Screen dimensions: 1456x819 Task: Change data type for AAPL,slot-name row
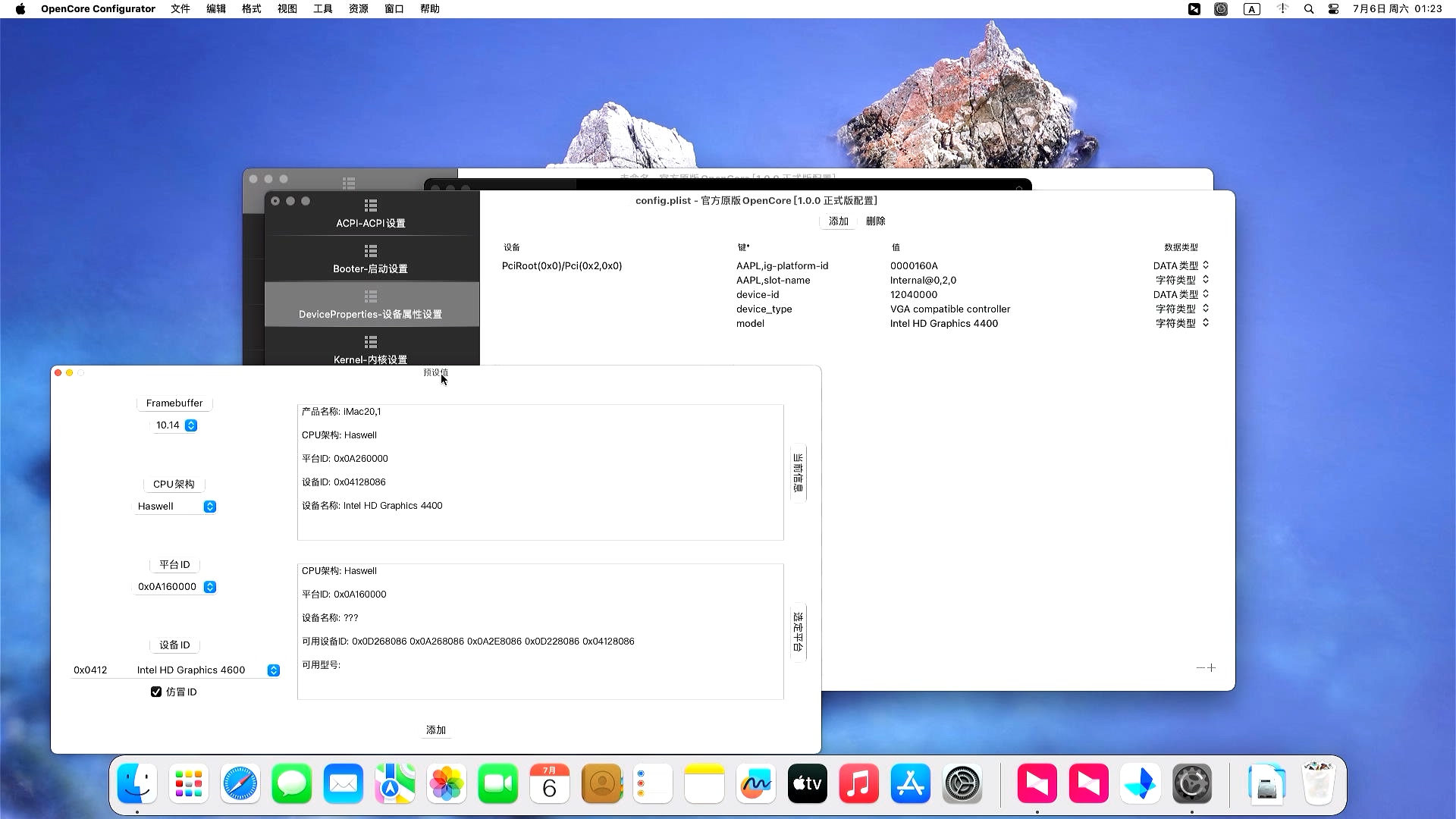click(x=1181, y=280)
